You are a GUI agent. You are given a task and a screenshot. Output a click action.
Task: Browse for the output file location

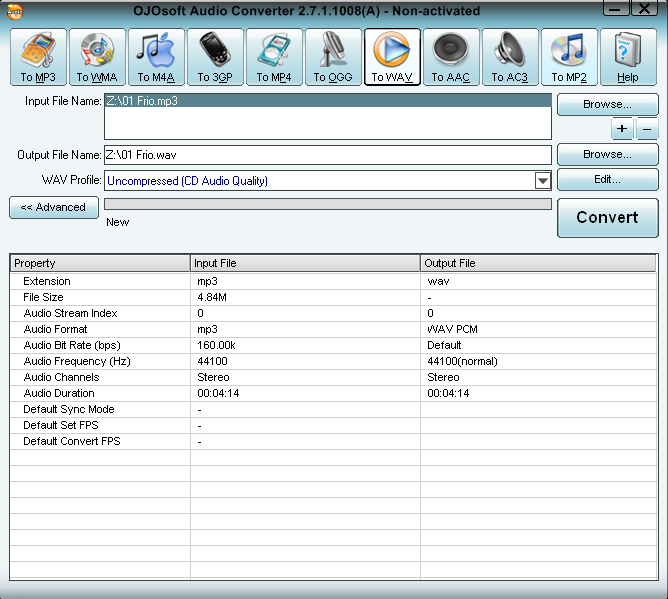point(608,154)
